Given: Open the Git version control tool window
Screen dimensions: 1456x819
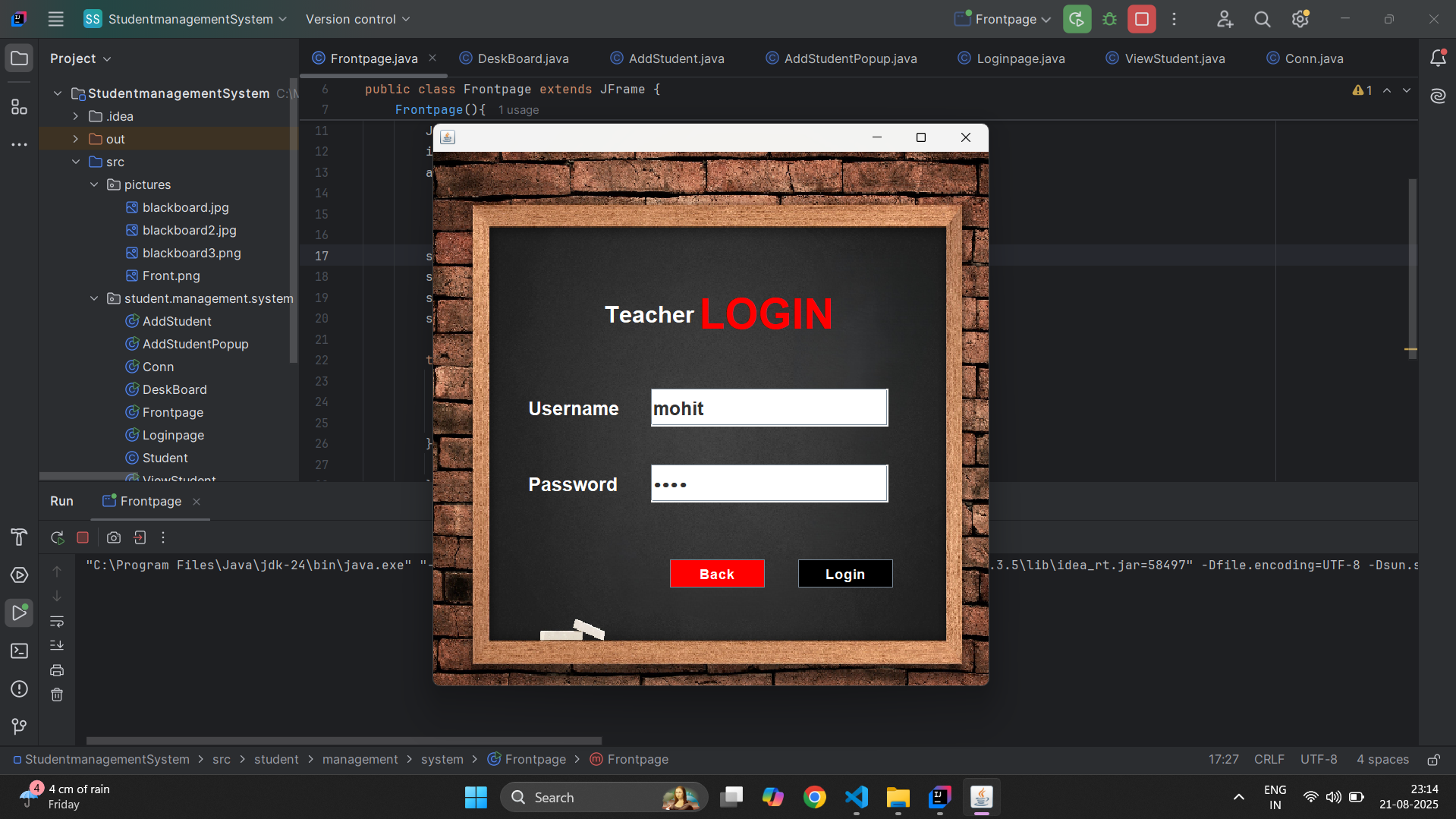Looking at the screenshot, I should coord(19,726).
